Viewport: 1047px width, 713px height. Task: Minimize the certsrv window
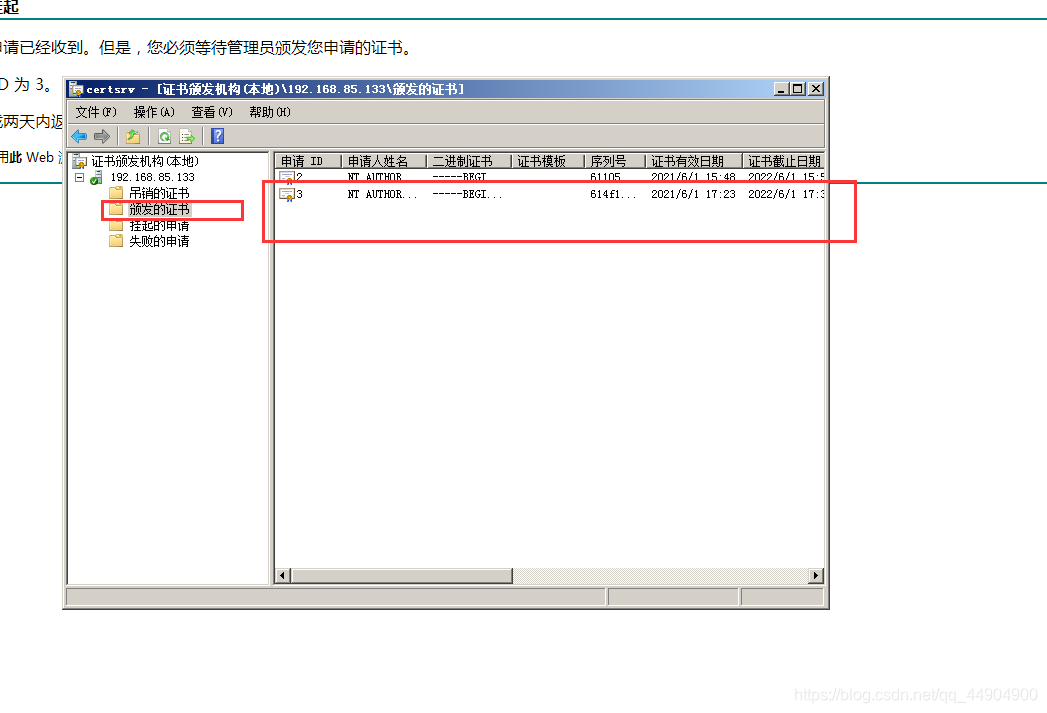(x=781, y=89)
